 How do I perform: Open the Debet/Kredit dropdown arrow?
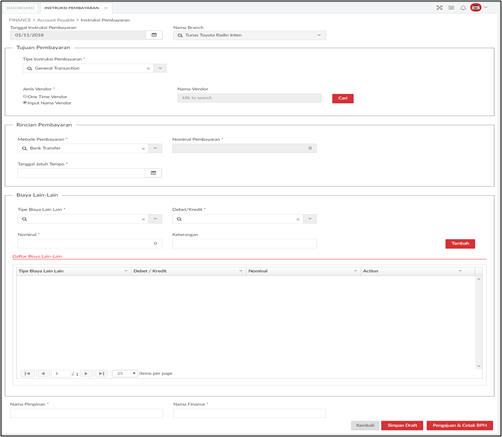pyautogui.click(x=310, y=219)
